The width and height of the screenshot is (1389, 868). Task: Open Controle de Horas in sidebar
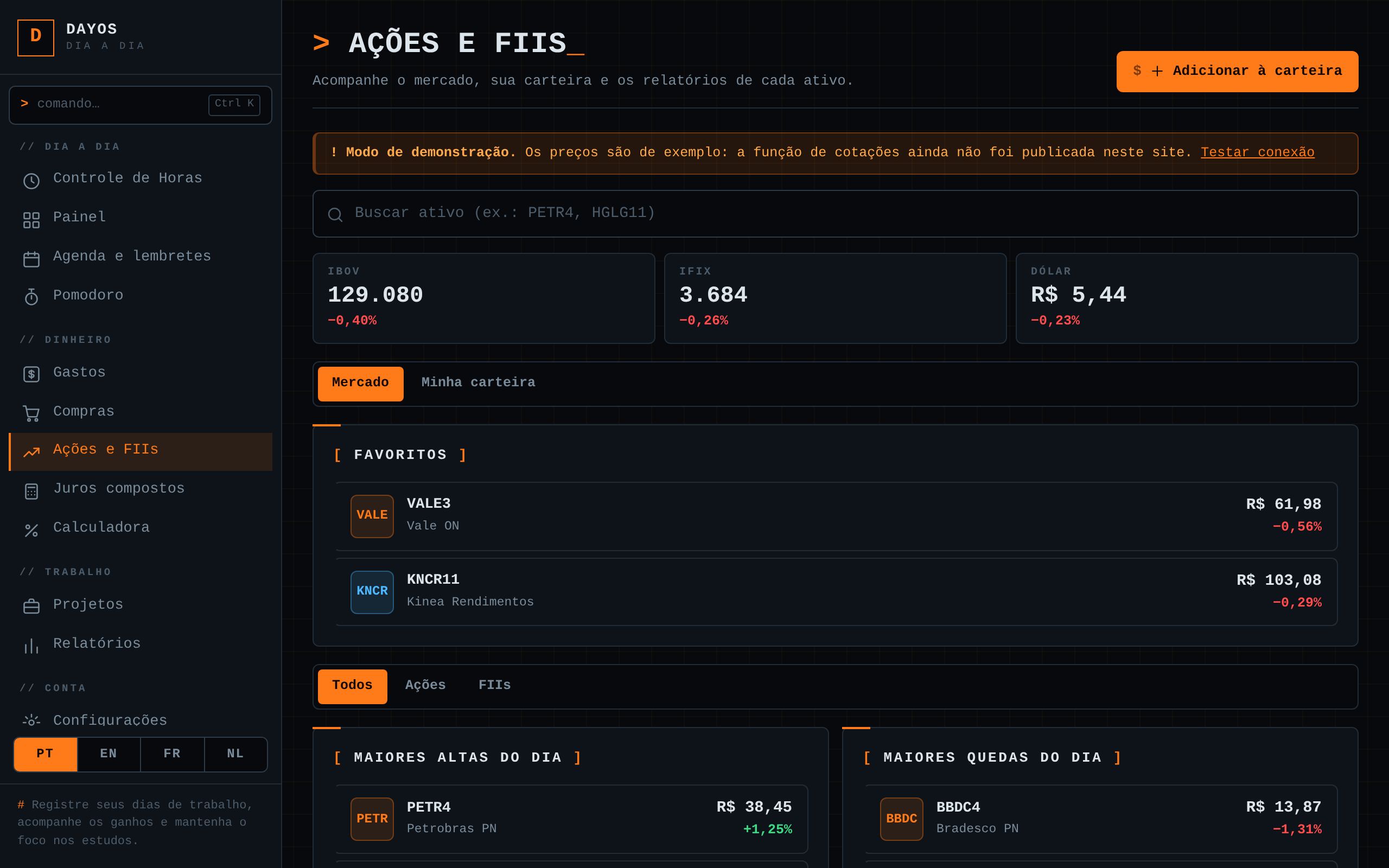(141, 180)
